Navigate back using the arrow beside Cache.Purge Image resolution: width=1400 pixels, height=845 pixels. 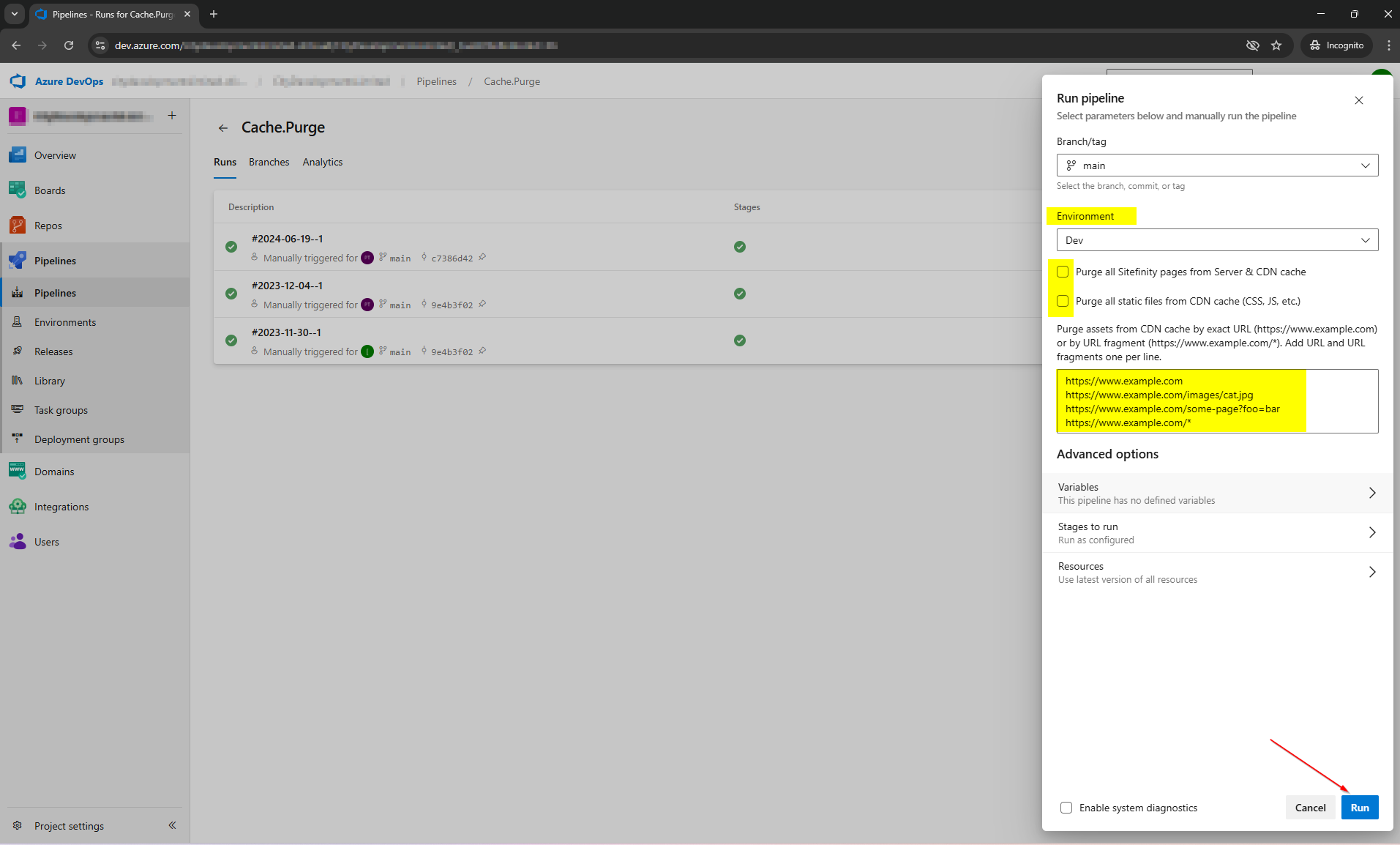(x=223, y=127)
